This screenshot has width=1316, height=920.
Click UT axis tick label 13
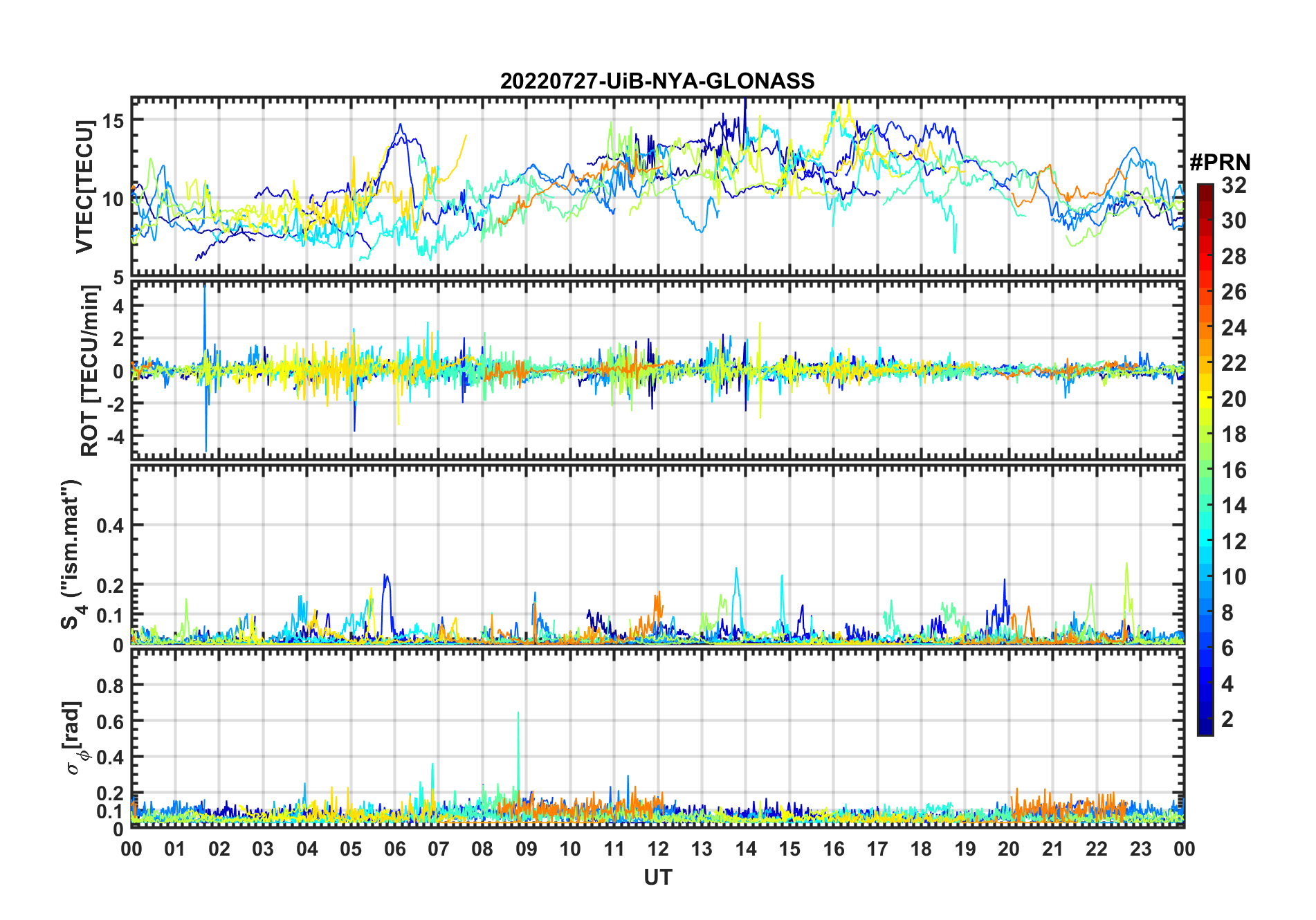[x=702, y=849]
